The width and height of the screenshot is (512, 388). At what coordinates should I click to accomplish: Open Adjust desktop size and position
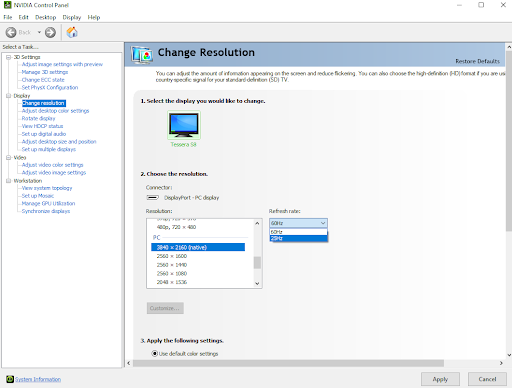click(x=59, y=141)
